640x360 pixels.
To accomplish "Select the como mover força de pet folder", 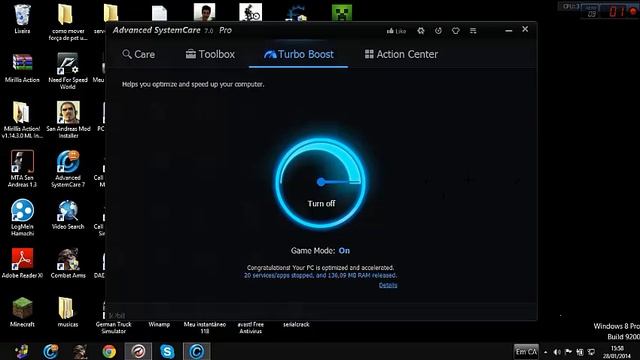I will tap(68, 22).
